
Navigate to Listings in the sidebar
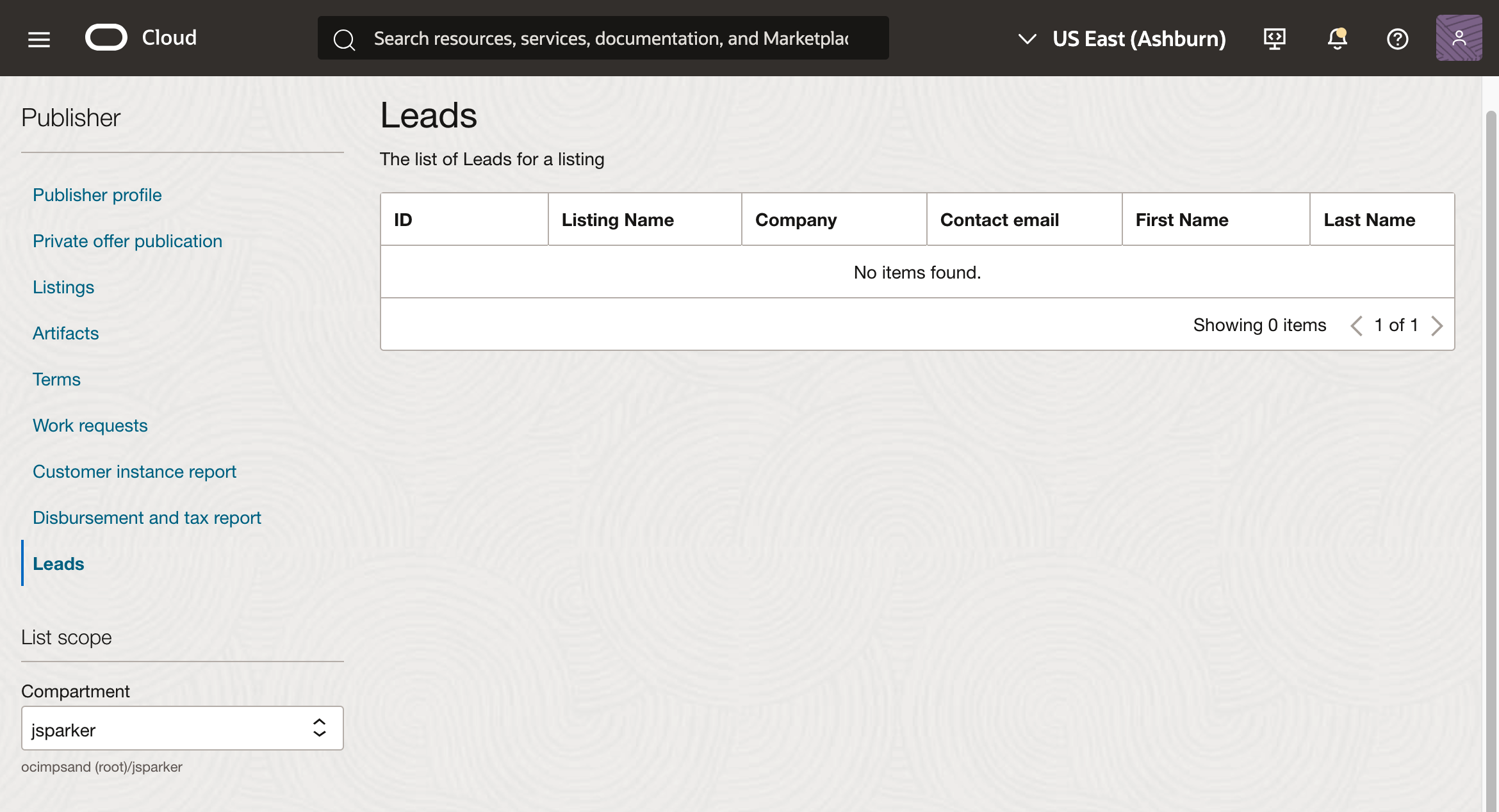point(63,287)
